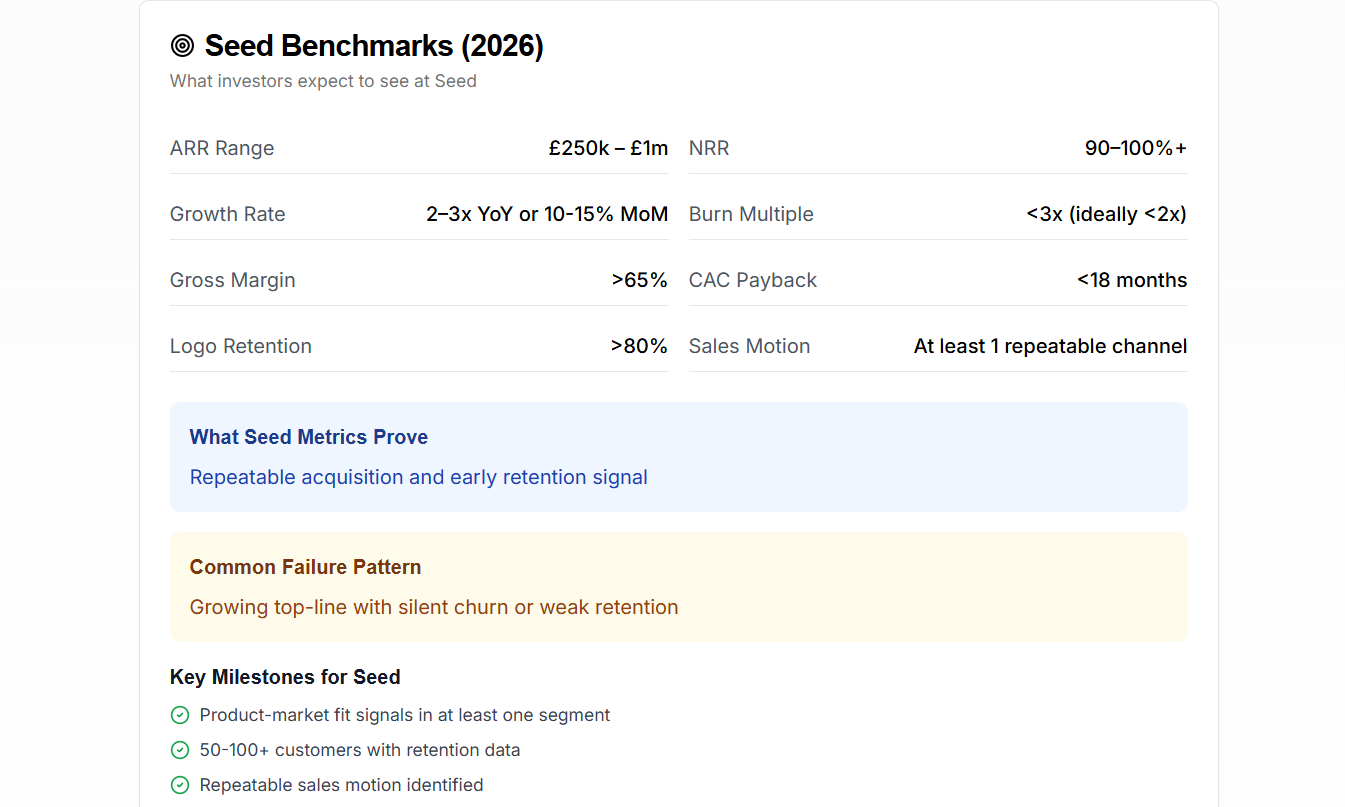Click the CAC Payback label
This screenshot has width=1345, height=807.
[753, 280]
